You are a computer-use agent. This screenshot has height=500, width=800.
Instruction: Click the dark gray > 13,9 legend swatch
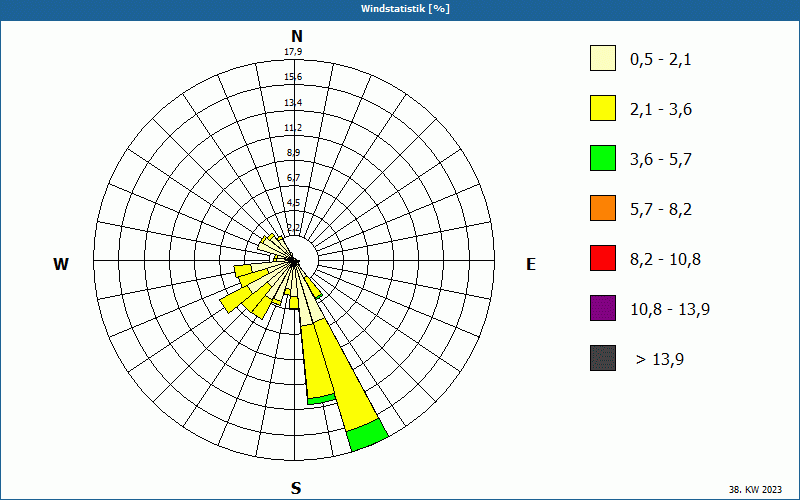(603, 358)
